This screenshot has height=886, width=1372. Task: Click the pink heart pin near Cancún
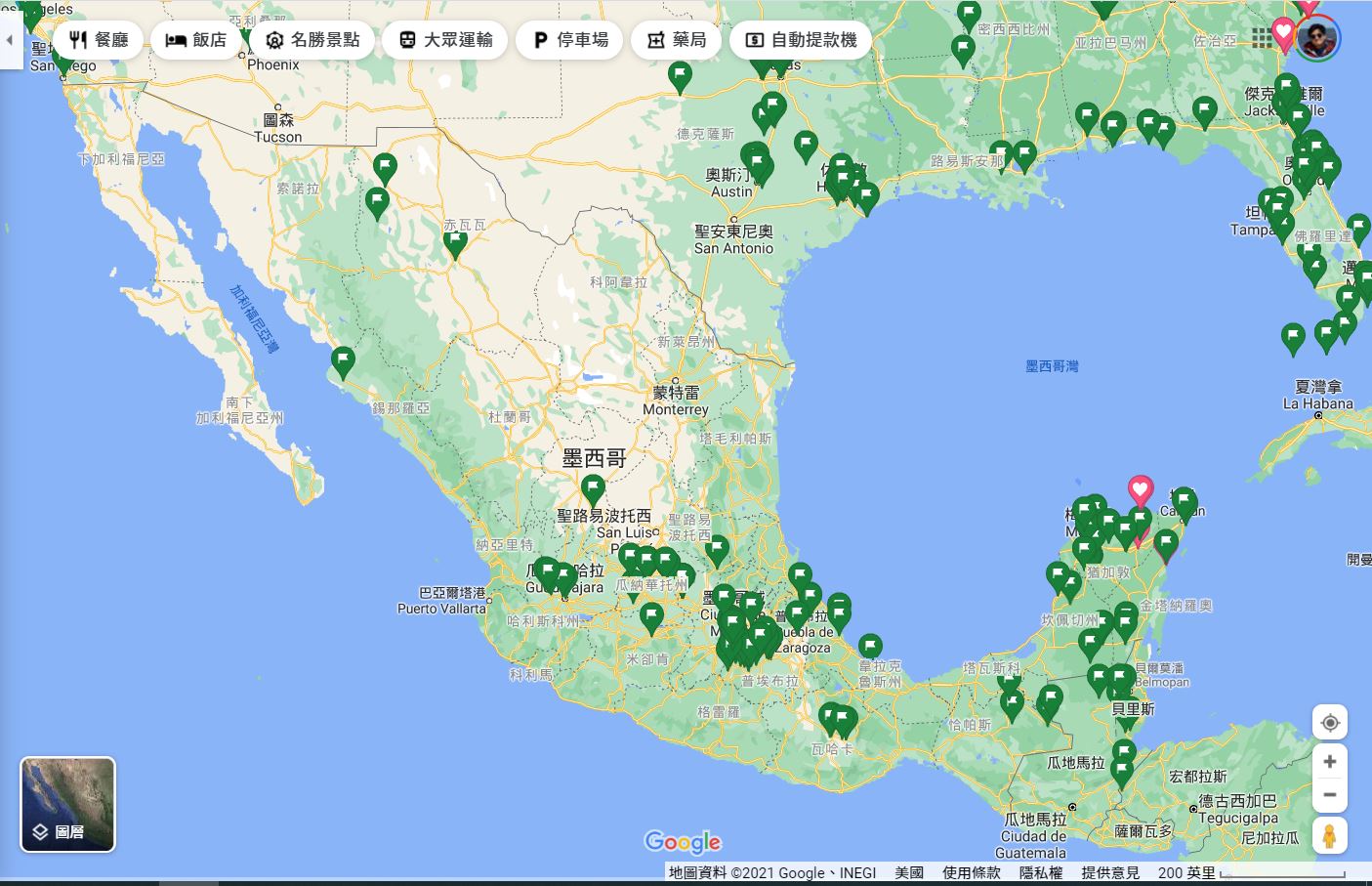[1140, 488]
